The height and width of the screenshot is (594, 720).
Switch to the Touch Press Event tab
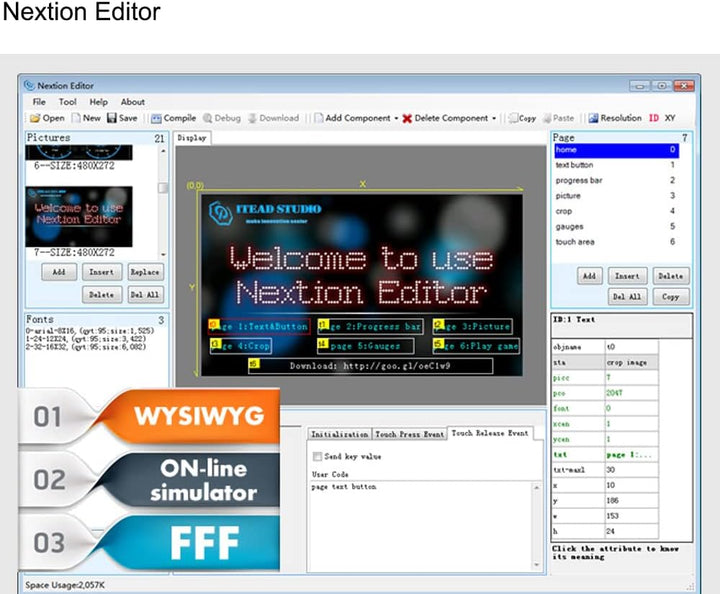(x=409, y=434)
